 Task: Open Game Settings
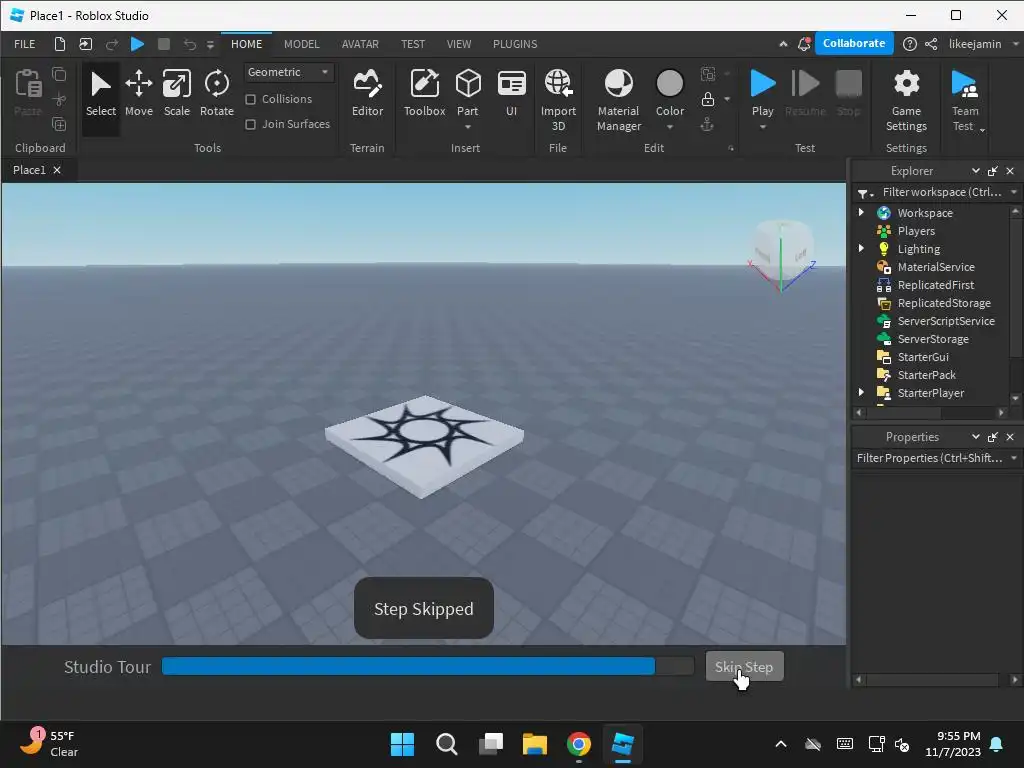(906, 100)
